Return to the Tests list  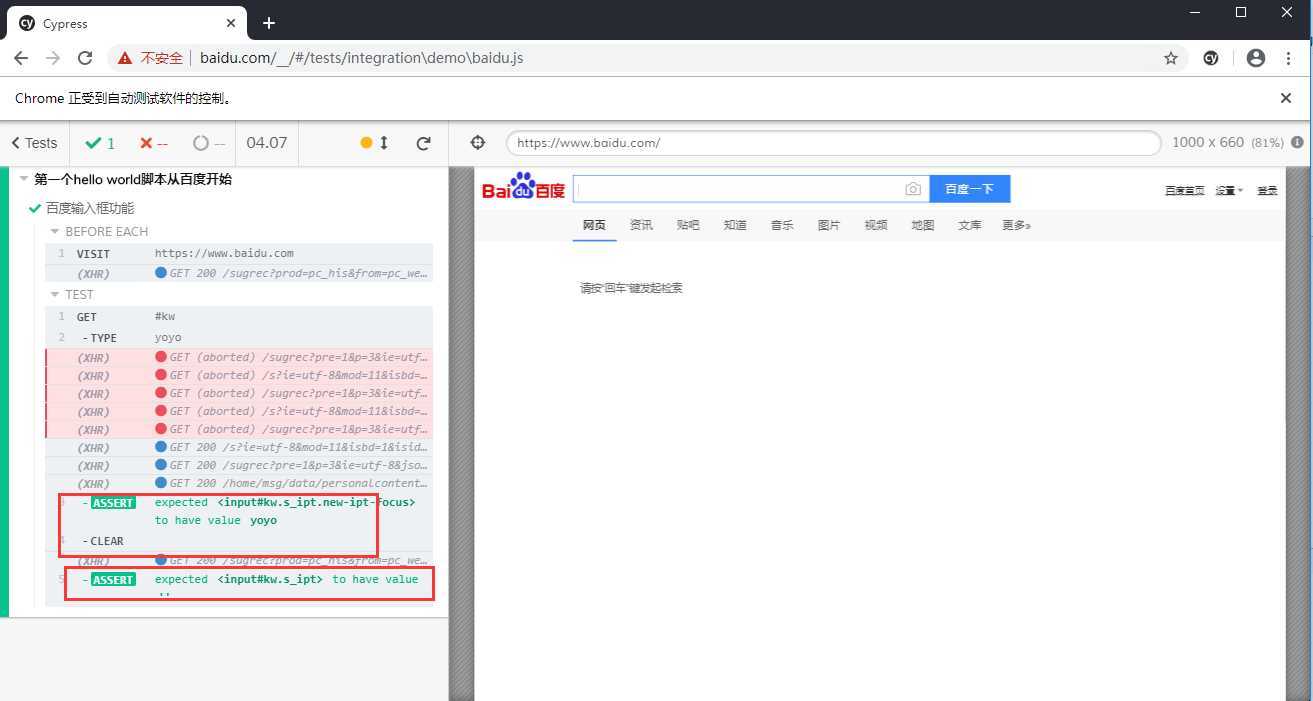[34, 143]
